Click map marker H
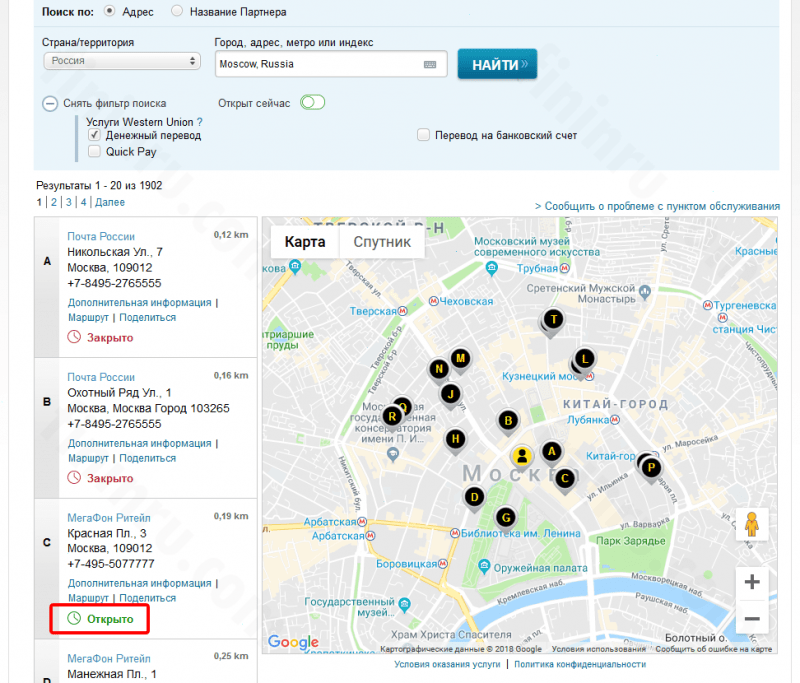 click(456, 439)
